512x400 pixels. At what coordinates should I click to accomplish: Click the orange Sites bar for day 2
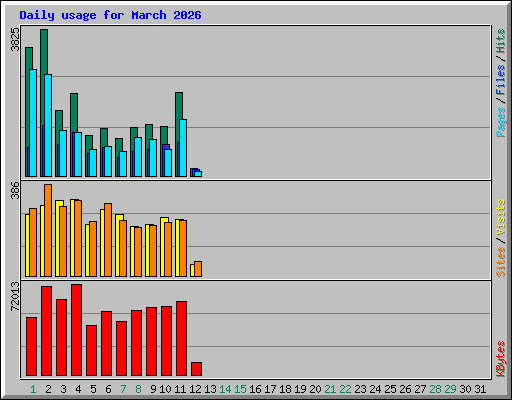point(48,230)
